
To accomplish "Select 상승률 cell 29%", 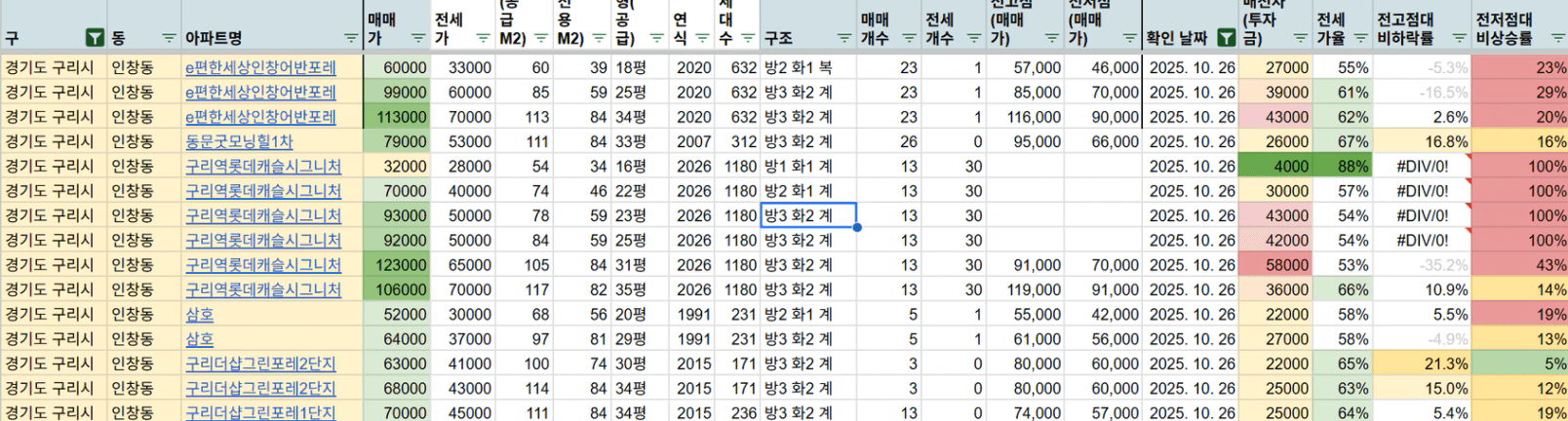I will coord(1519,93).
